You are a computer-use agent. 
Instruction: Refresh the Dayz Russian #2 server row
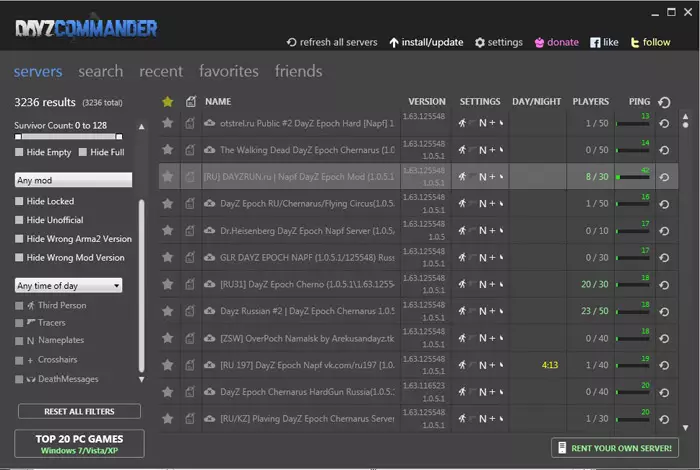(664, 312)
